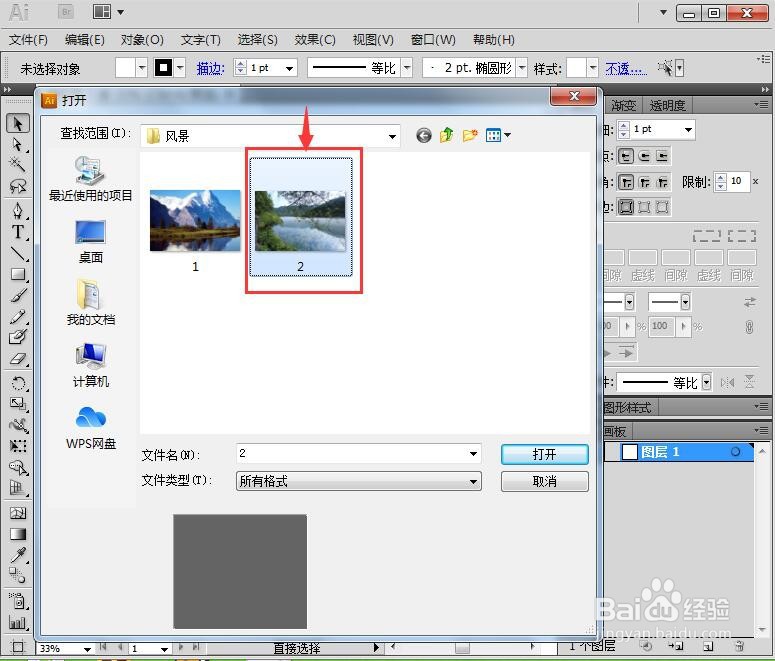The height and width of the screenshot is (661, 775).
Task: Select the Pen tool
Action: [x=18, y=210]
